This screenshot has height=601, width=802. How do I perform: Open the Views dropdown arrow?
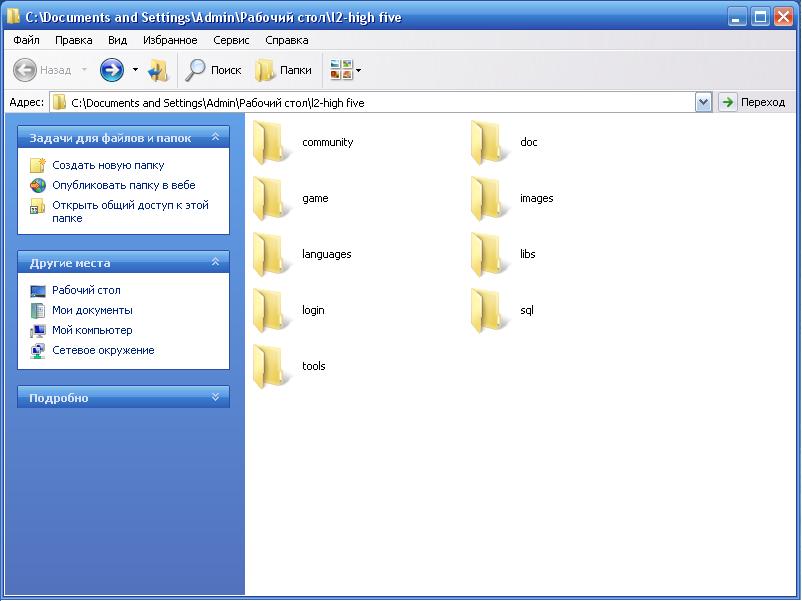click(359, 70)
